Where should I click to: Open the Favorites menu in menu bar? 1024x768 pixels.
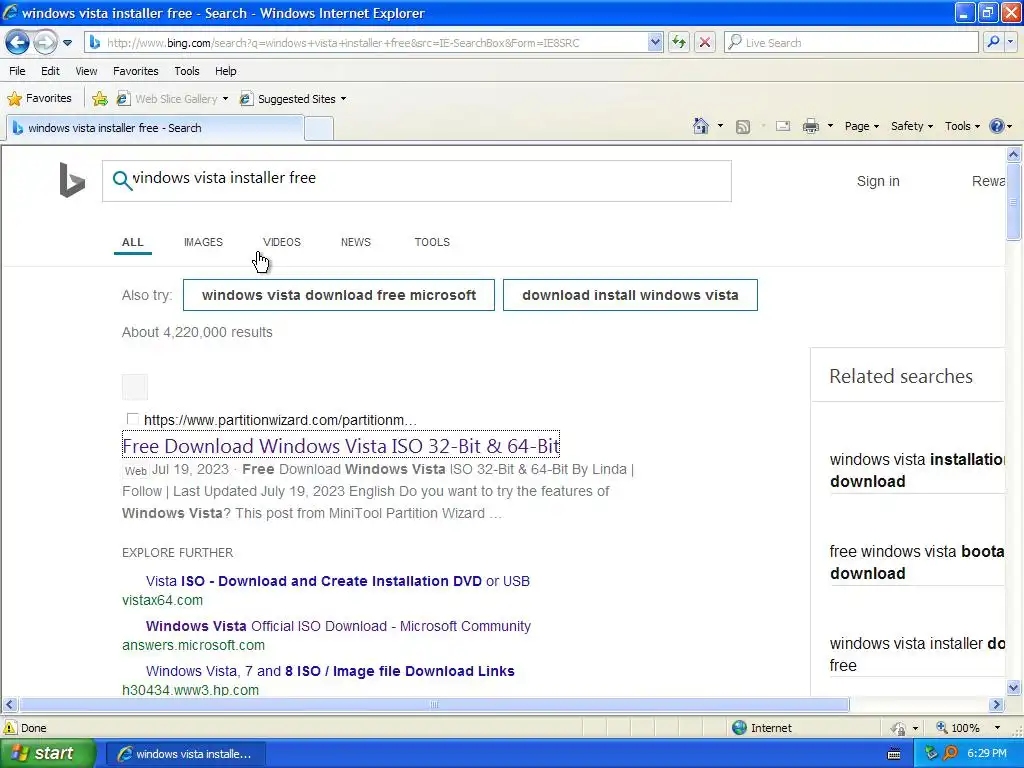(x=136, y=71)
